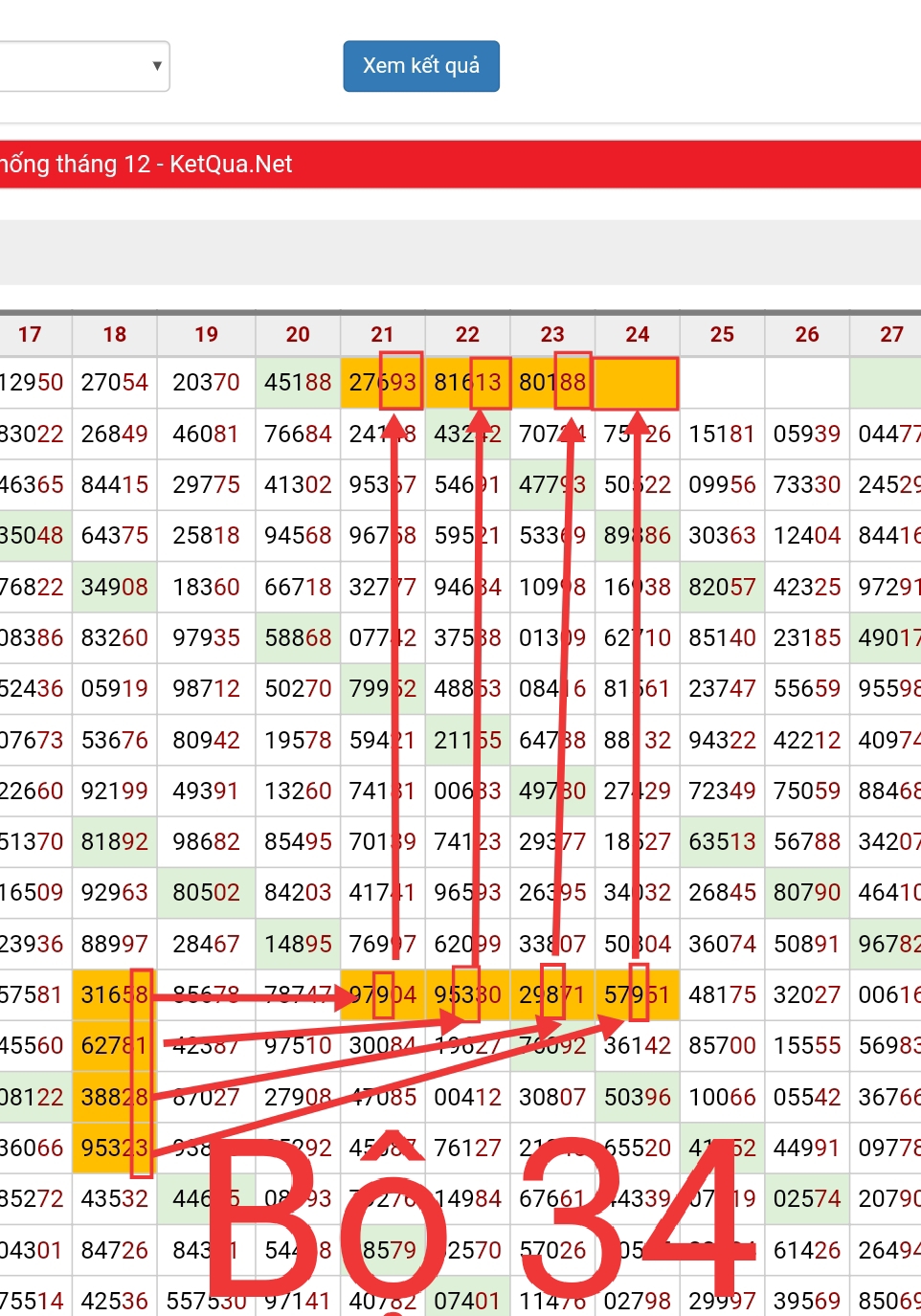Image resolution: width=921 pixels, height=1316 pixels.
Task: Select the orange cell containing 95323
Action: (x=114, y=1148)
